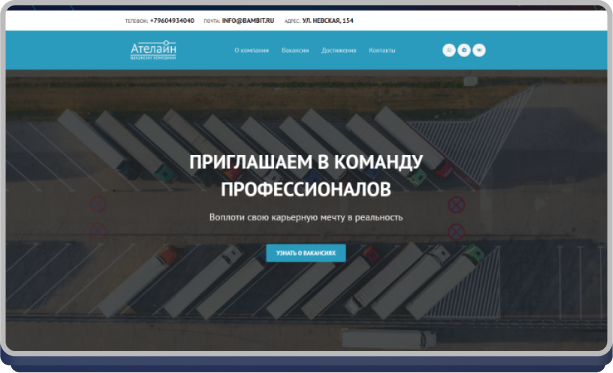
Task: Click the subtitle Воплоти свою карьерную мечту в реальность
Action: pos(306,217)
